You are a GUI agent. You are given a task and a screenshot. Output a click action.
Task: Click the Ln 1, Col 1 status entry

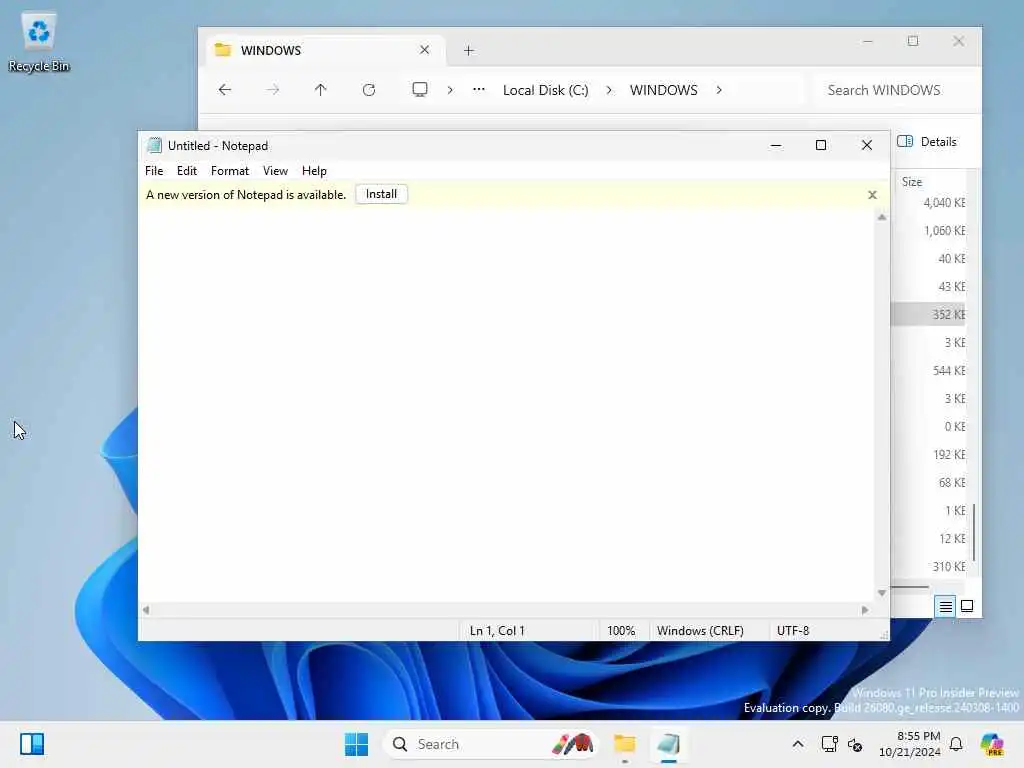[497, 631]
